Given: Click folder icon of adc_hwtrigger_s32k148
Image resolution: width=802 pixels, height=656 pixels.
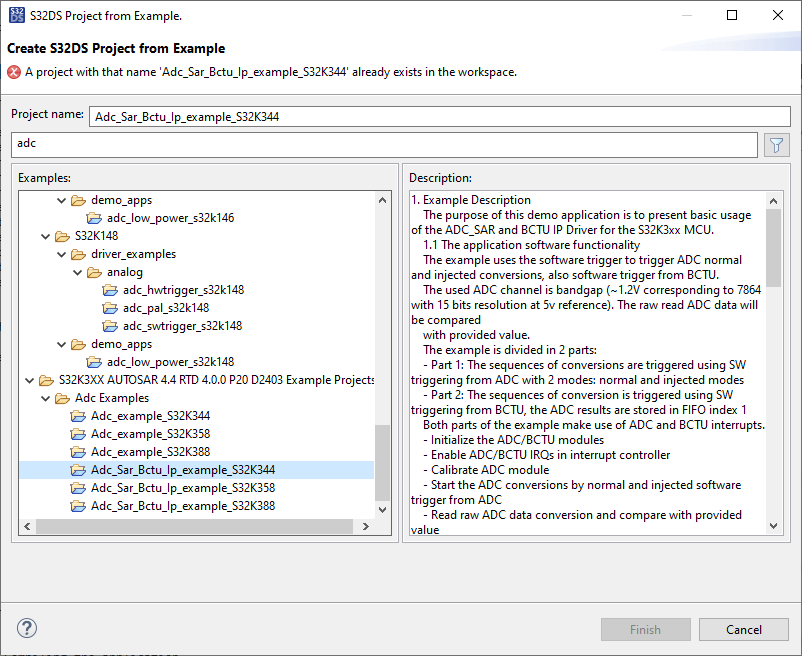Looking at the screenshot, I should [110, 290].
